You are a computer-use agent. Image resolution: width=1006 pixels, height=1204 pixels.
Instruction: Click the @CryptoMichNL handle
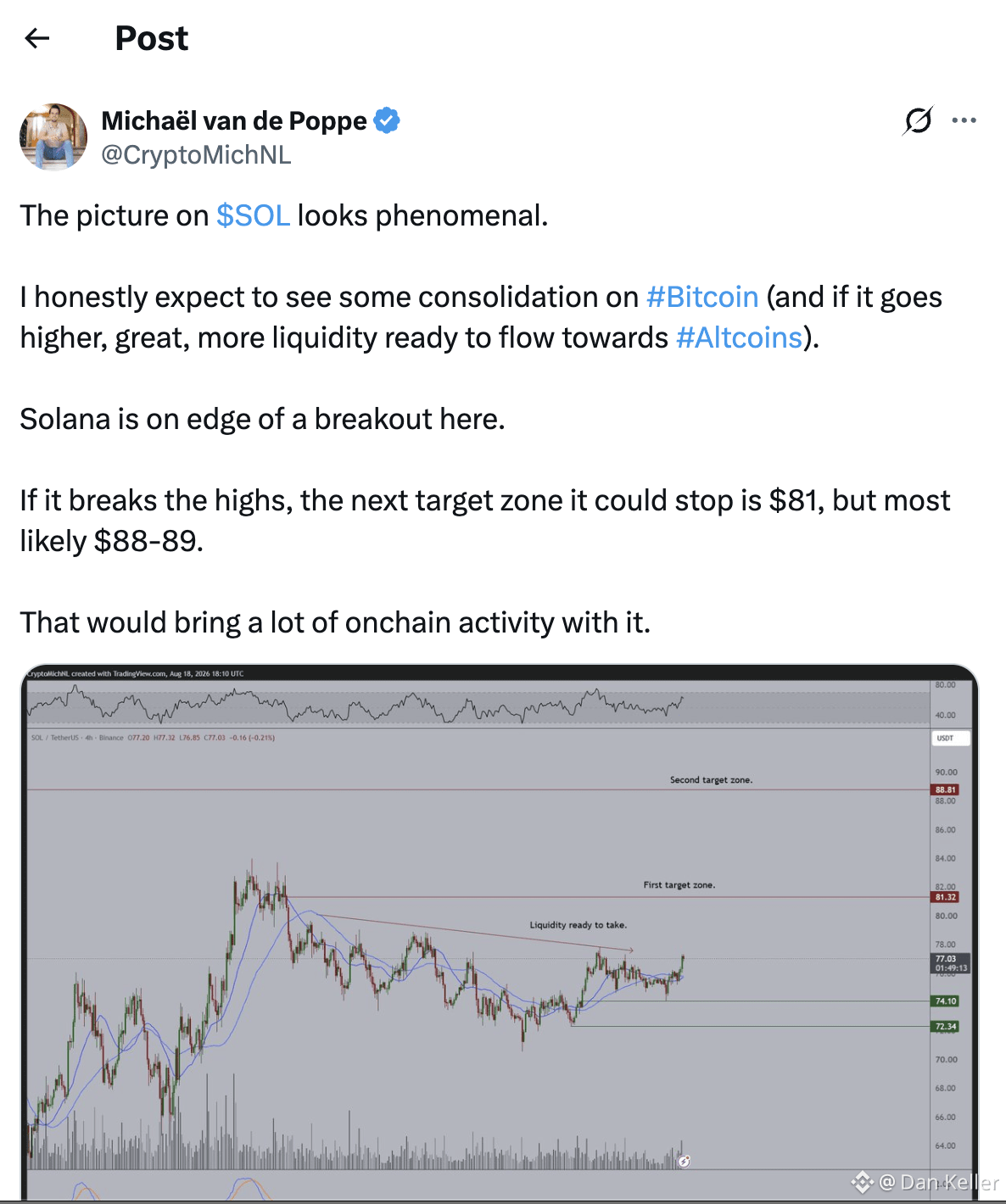(196, 155)
